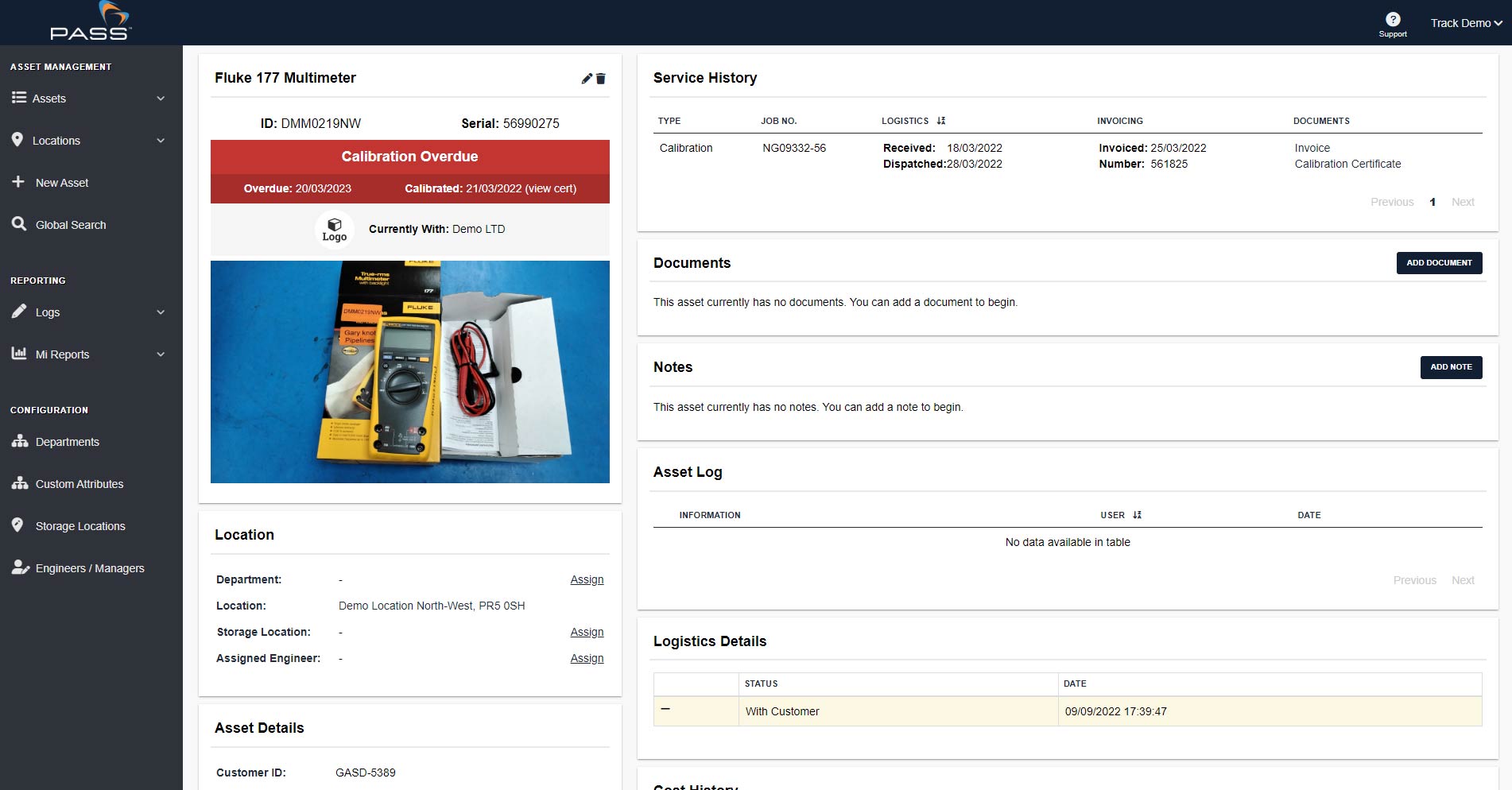Click the Logs pencil icon in sidebar
Image resolution: width=1512 pixels, height=790 pixels.
(19, 312)
